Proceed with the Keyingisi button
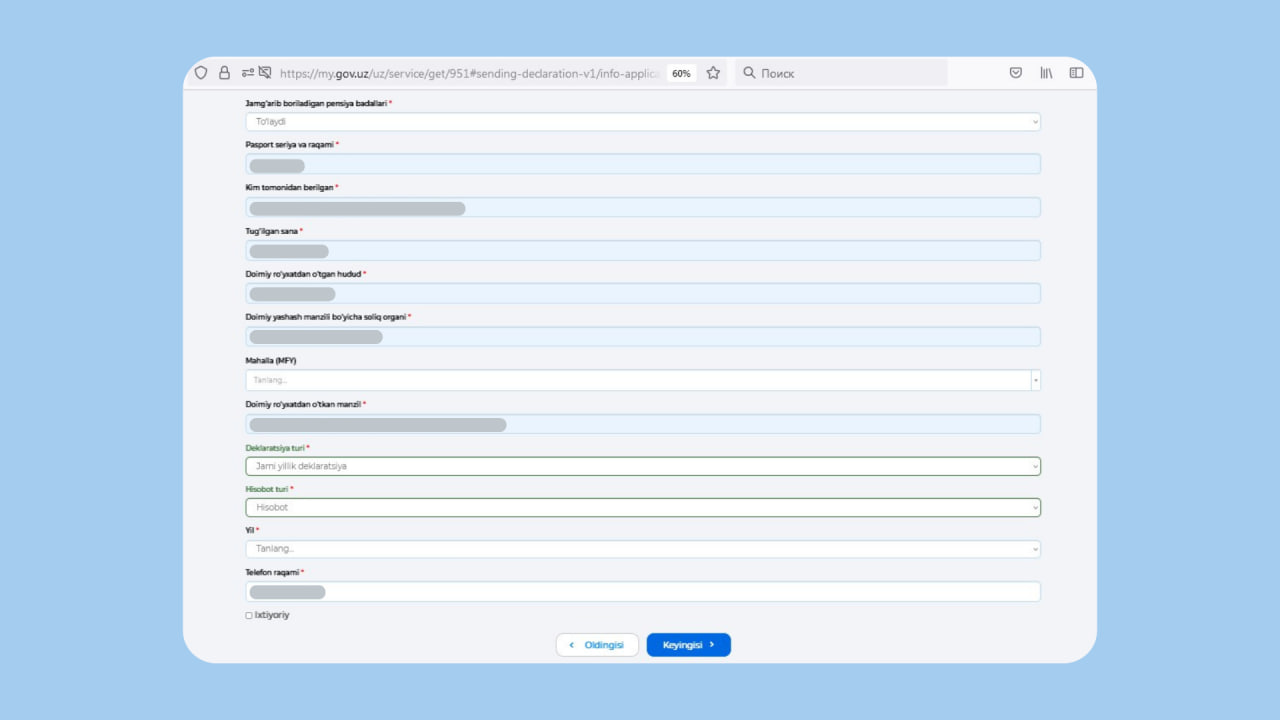The width and height of the screenshot is (1280, 720). [688, 645]
